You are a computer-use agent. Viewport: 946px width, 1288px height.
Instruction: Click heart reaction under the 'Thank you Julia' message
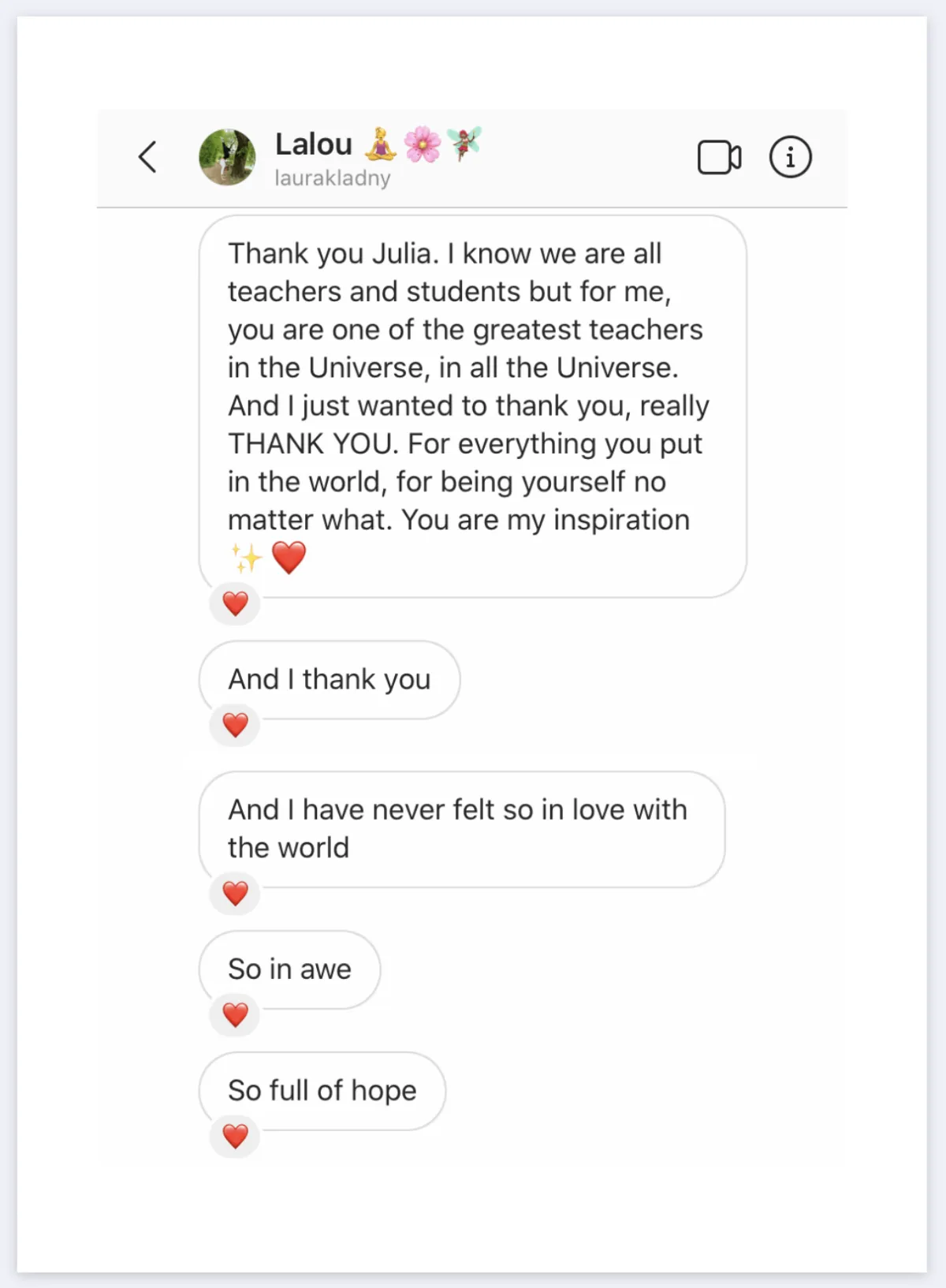click(x=235, y=603)
